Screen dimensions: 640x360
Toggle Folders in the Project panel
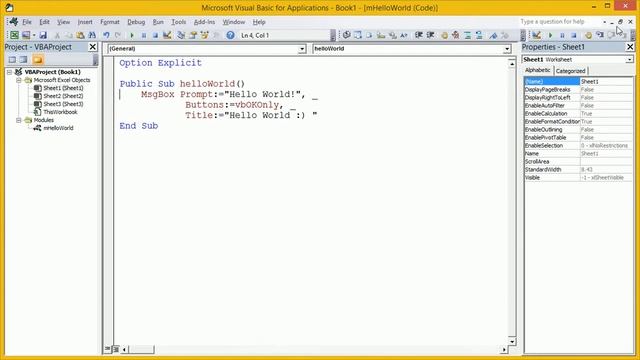(x=38, y=60)
